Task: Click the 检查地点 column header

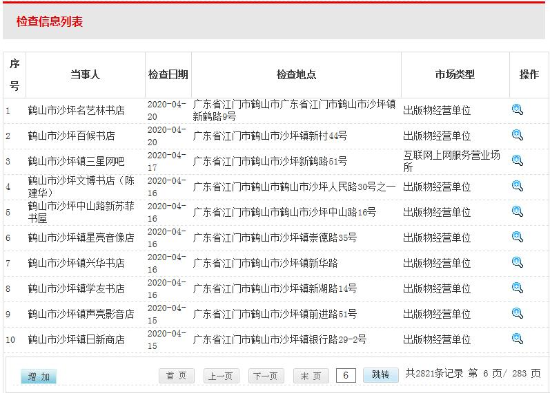Action: pos(296,74)
